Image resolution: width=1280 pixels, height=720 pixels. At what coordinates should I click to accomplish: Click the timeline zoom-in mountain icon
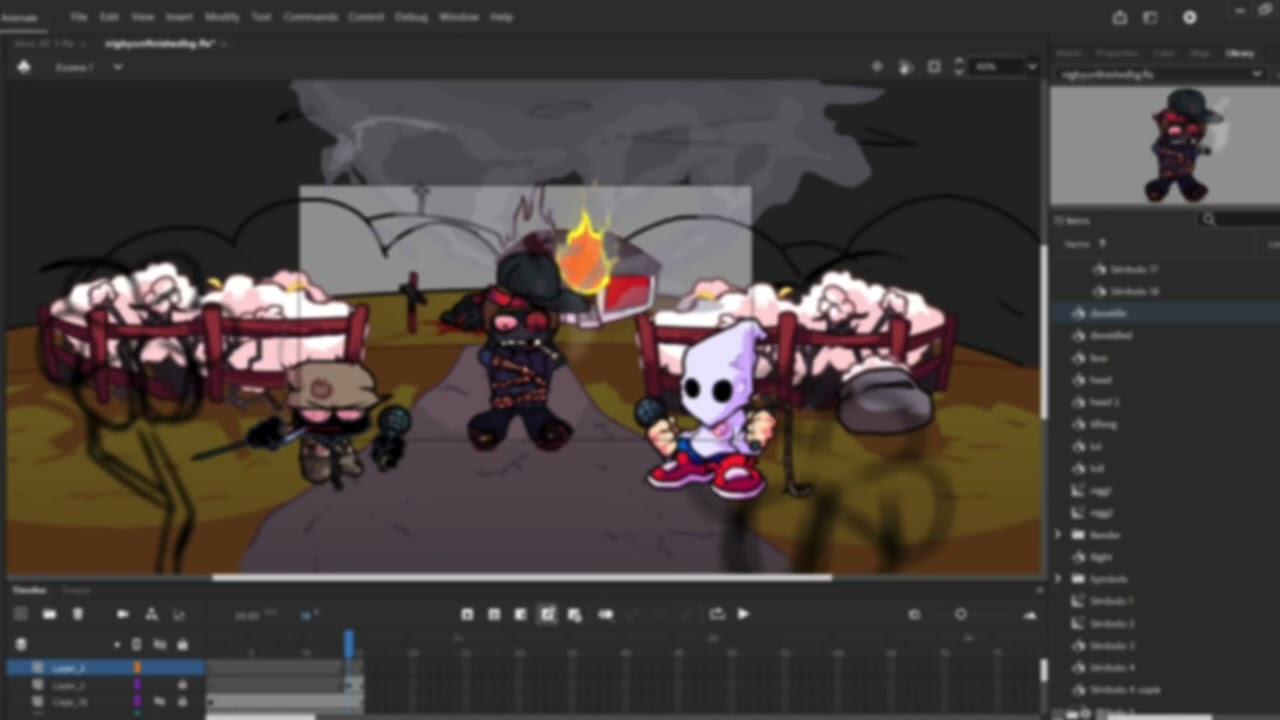coord(1031,614)
